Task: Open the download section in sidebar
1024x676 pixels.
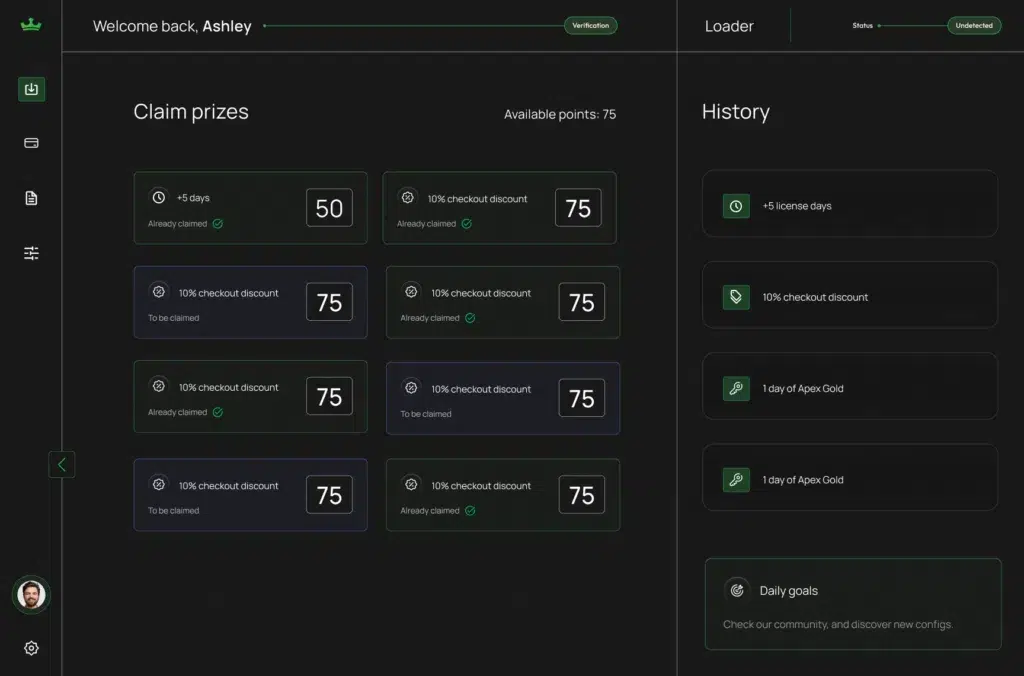Action: pos(31,89)
